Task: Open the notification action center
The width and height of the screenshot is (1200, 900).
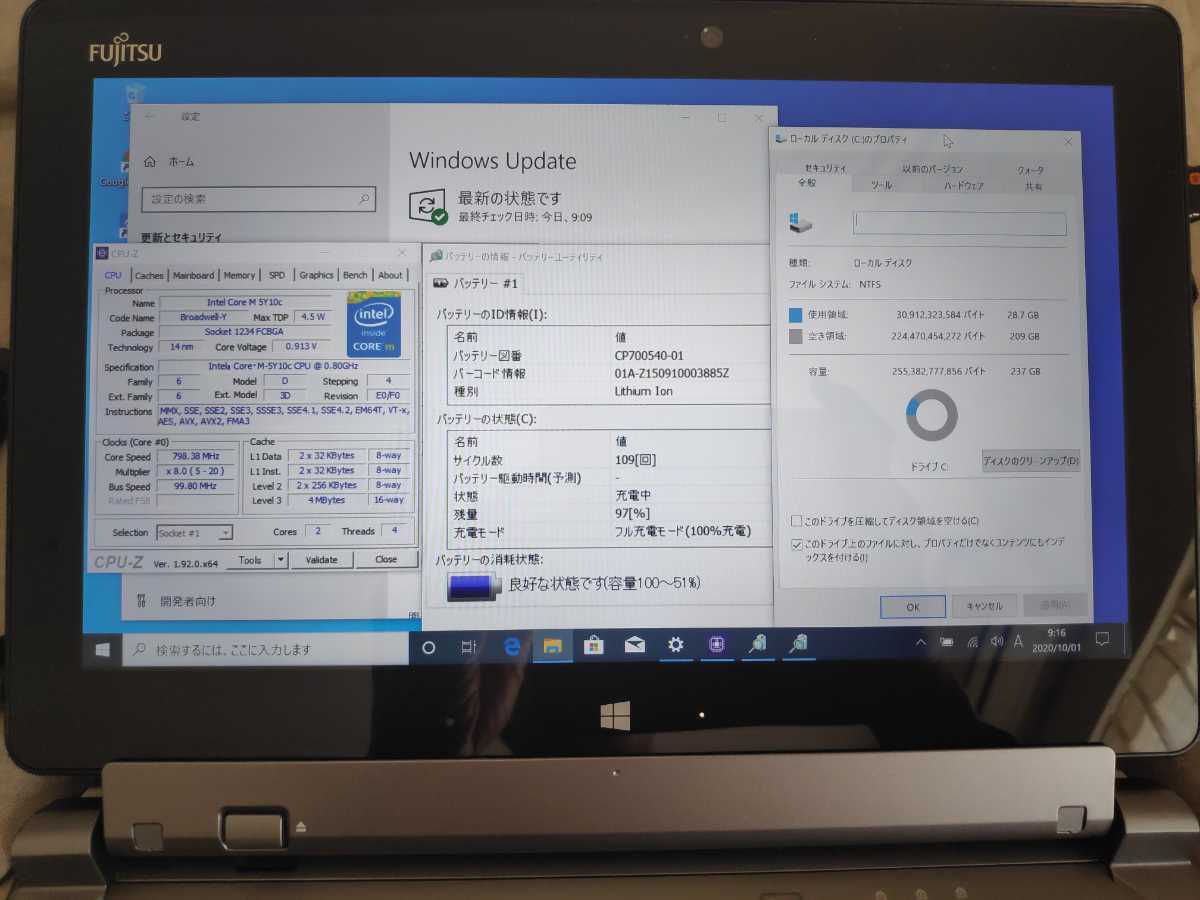Action: coord(1102,638)
